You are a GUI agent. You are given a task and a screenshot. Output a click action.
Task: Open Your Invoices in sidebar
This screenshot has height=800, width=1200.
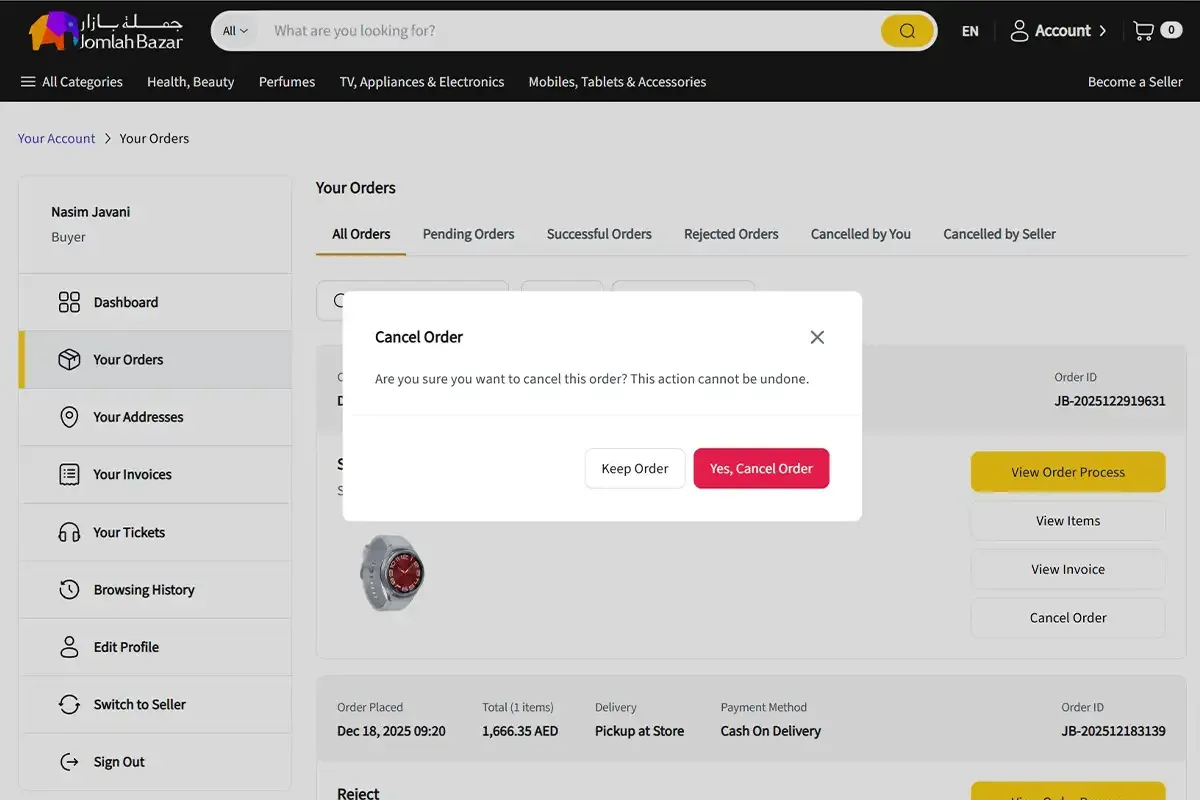coord(132,475)
